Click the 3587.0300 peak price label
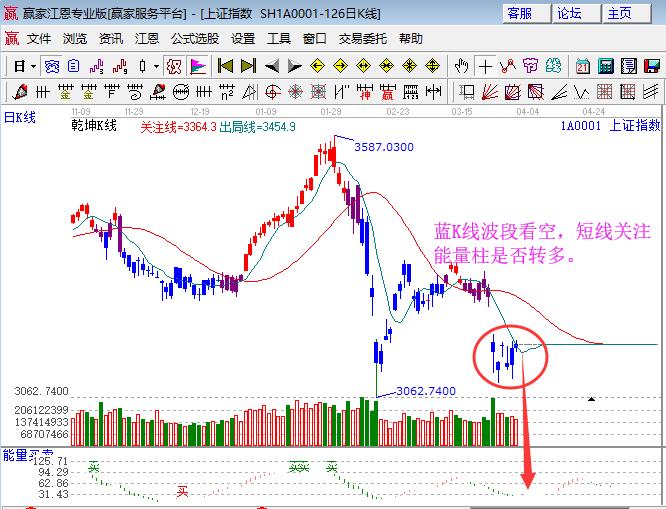Viewport: 666px width, 509px height. pyautogui.click(x=383, y=147)
